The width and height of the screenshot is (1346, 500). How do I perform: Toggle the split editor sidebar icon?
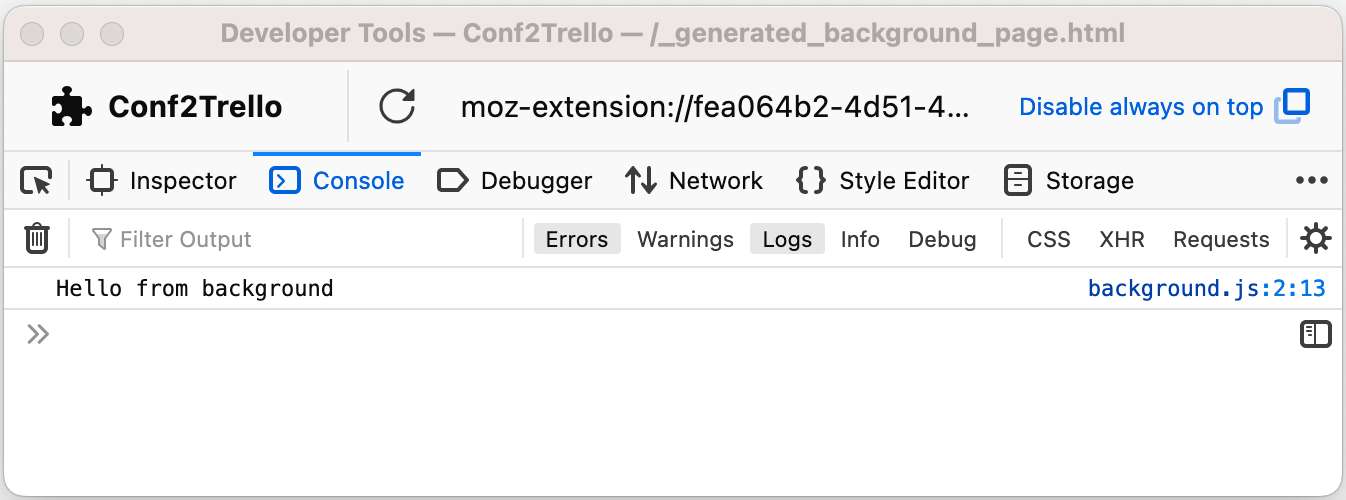tap(1315, 334)
